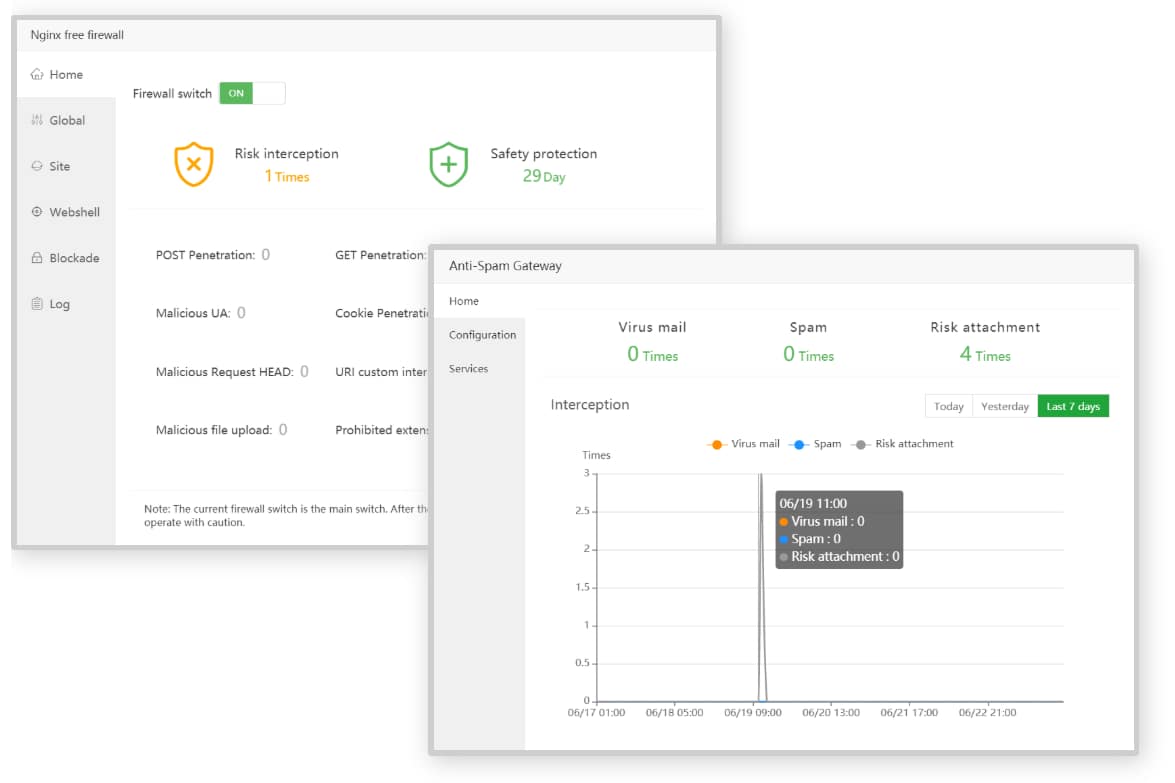The height and width of the screenshot is (783, 1175).
Task: Click the Global sliders icon
Action: [x=37, y=120]
